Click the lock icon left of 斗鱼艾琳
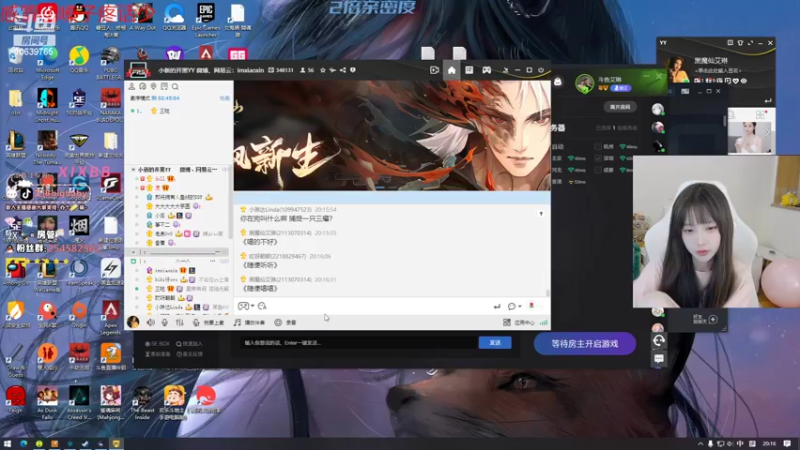The height and width of the screenshot is (450, 800). pos(558,82)
